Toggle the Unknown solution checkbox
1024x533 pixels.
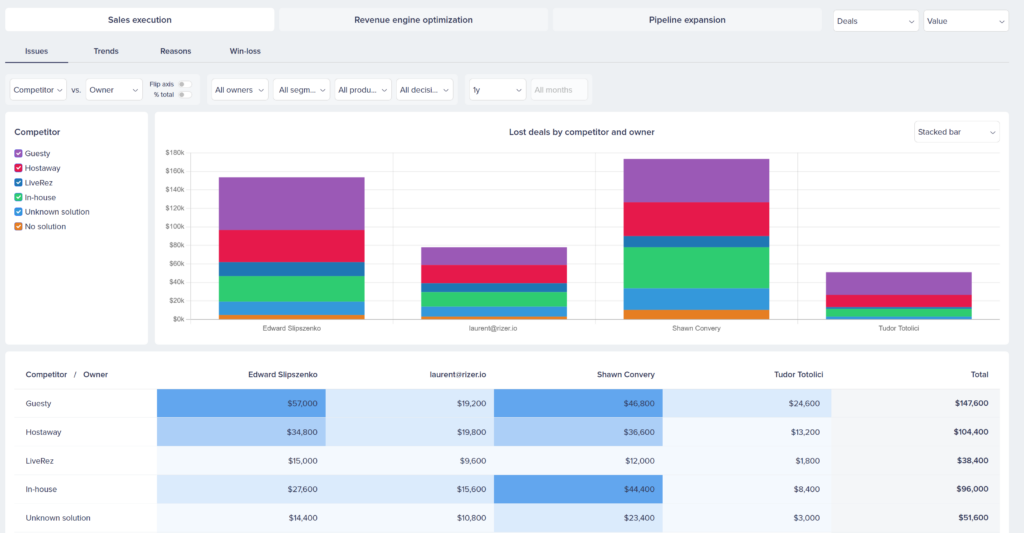[19, 212]
